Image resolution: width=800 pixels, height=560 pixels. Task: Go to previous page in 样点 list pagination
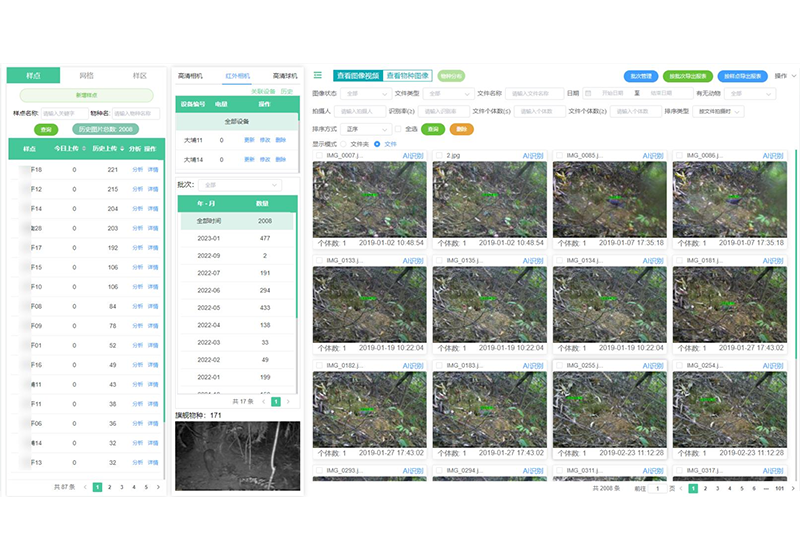85,487
